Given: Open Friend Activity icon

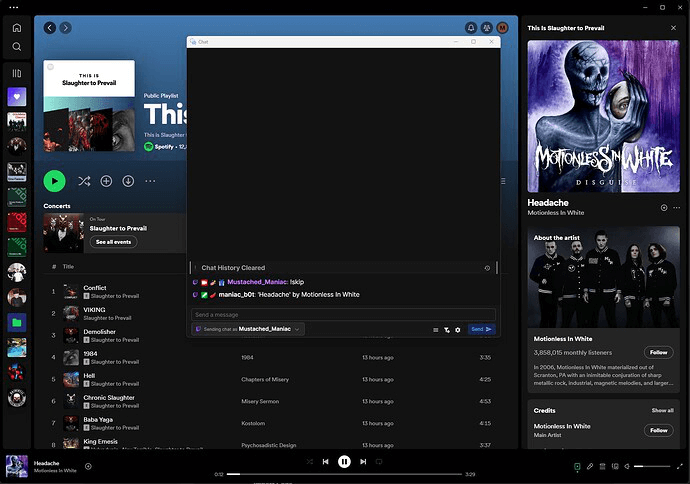Looking at the screenshot, I should click(487, 28).
